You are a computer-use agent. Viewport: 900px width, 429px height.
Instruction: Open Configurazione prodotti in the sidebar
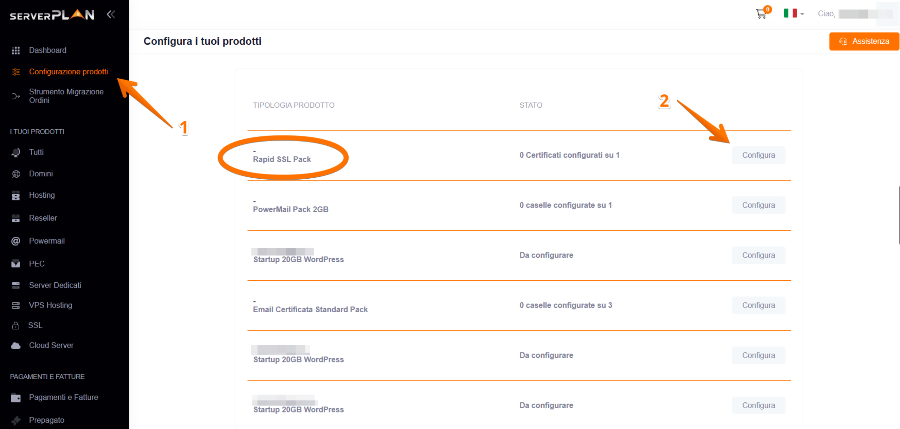click(x=68, y=72)
